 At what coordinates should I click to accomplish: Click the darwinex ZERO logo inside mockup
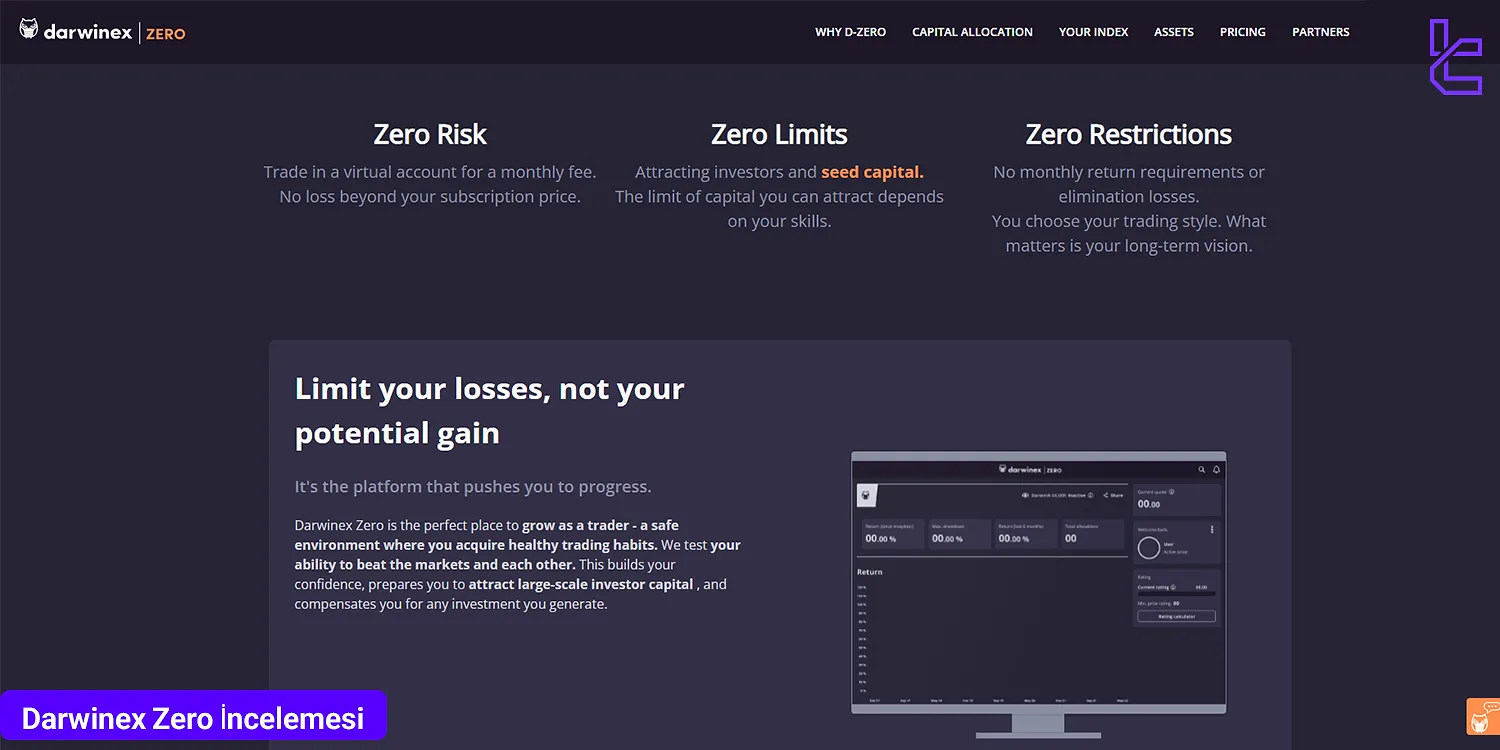1030,470
